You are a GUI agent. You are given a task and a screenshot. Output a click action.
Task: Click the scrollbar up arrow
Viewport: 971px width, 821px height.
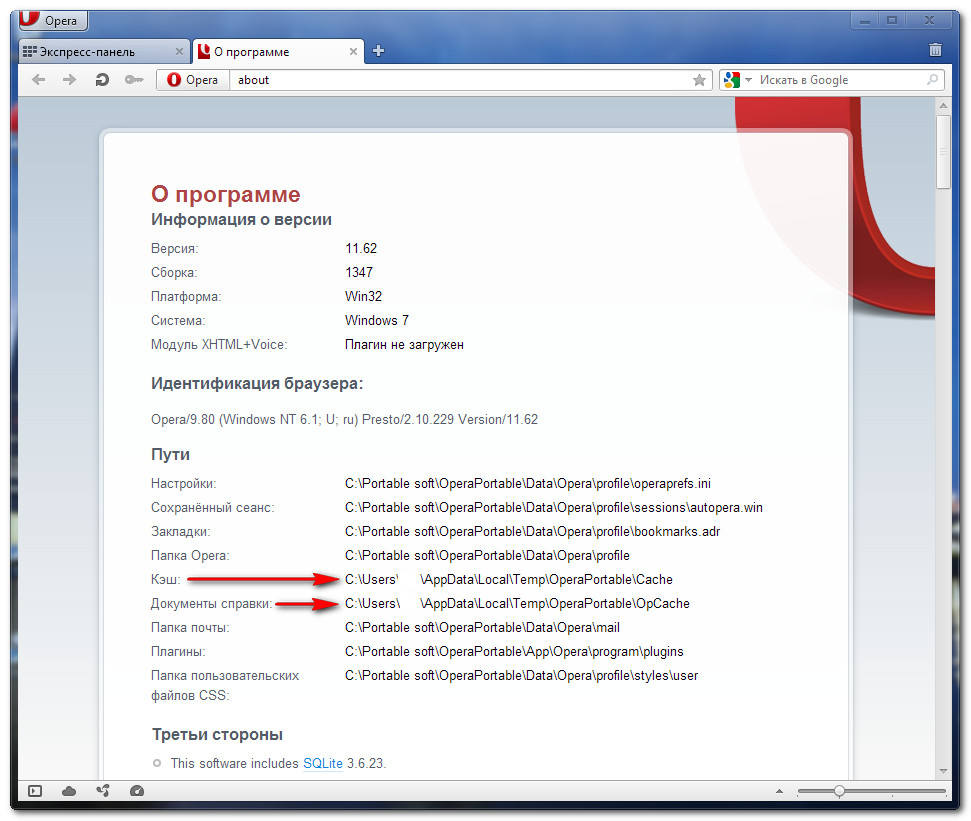click(943, 105)
